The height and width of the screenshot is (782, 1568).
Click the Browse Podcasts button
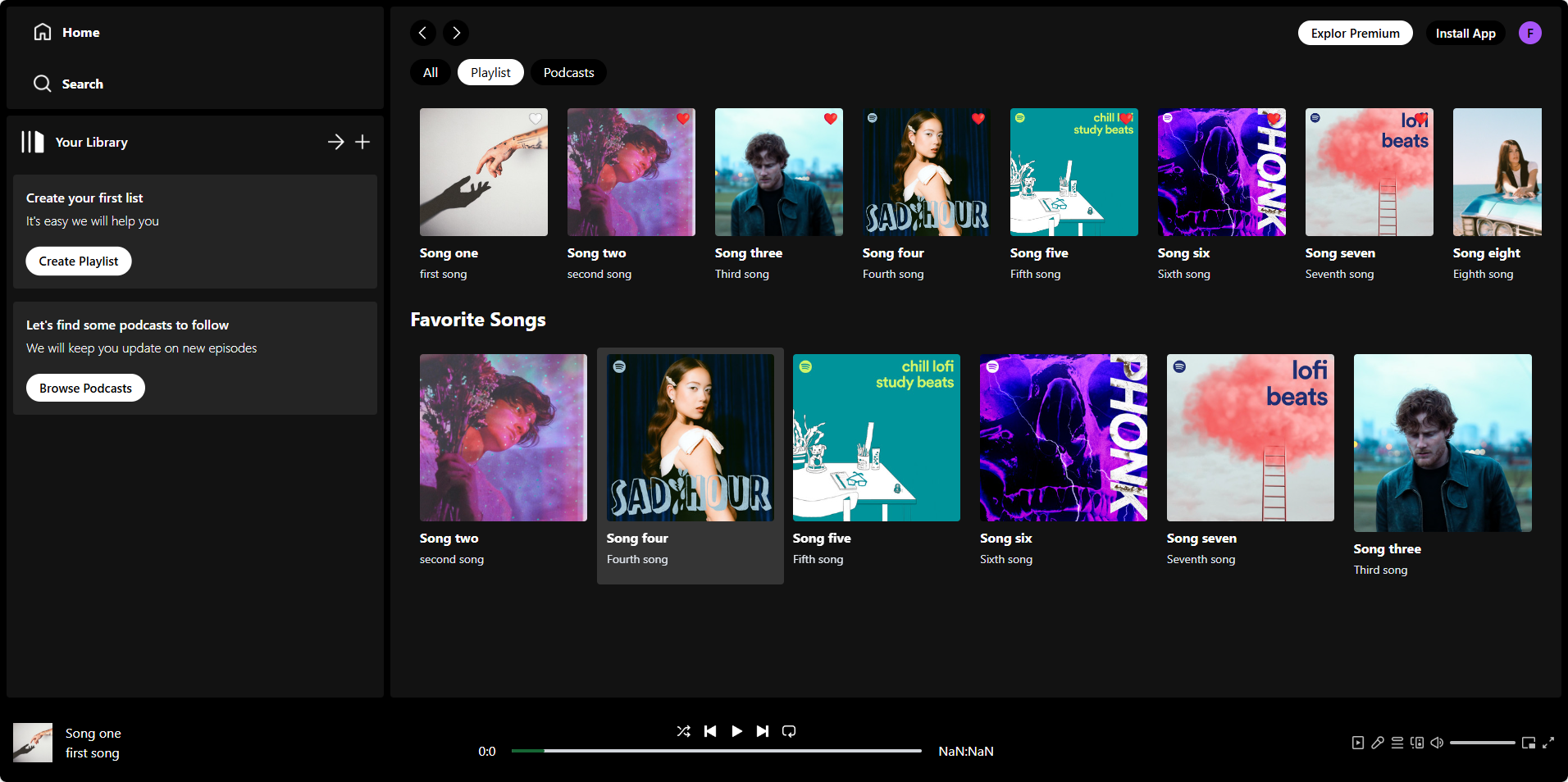[x=85, y=388]
